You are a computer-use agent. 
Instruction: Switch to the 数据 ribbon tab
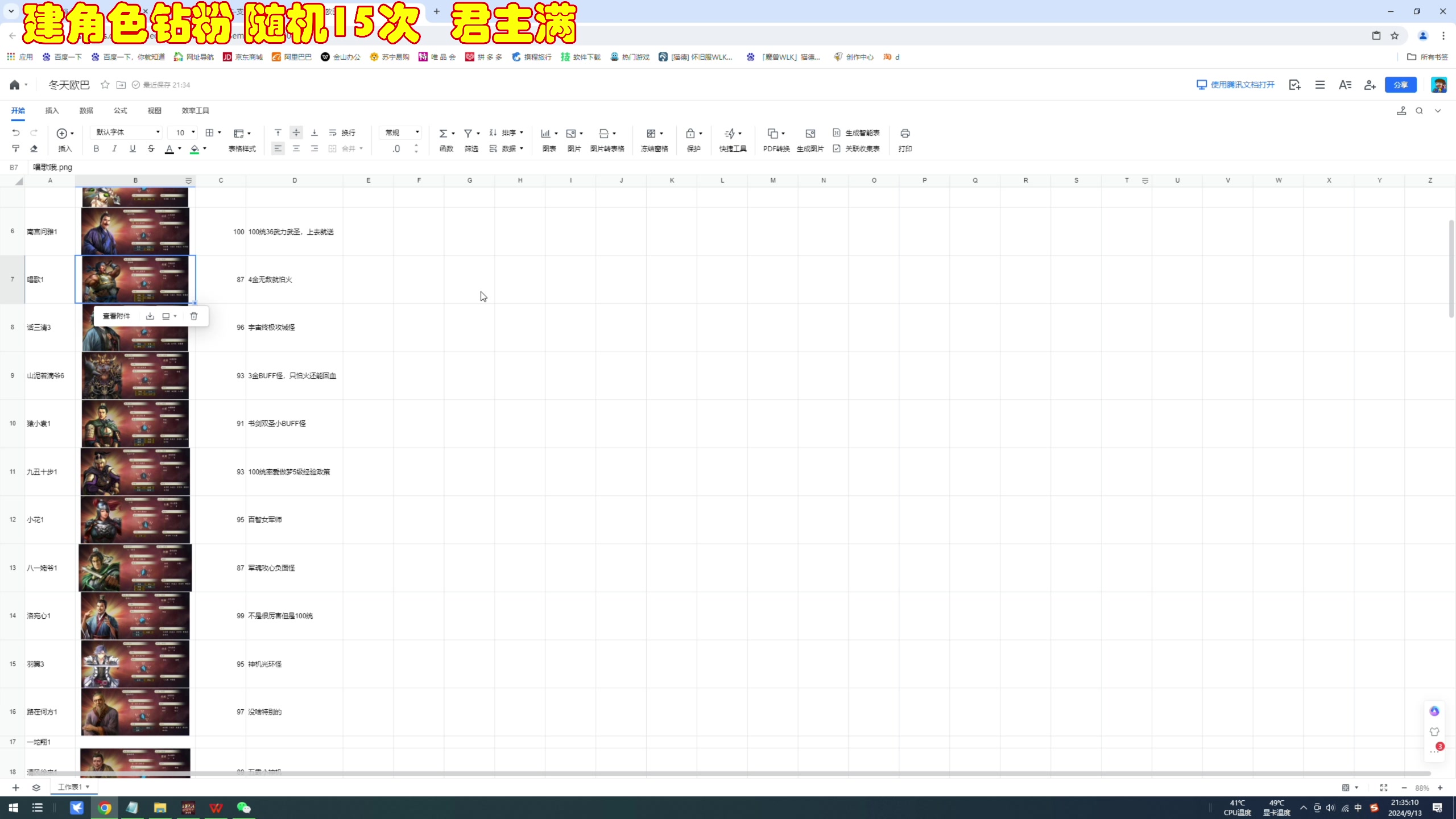coord(86,110)
